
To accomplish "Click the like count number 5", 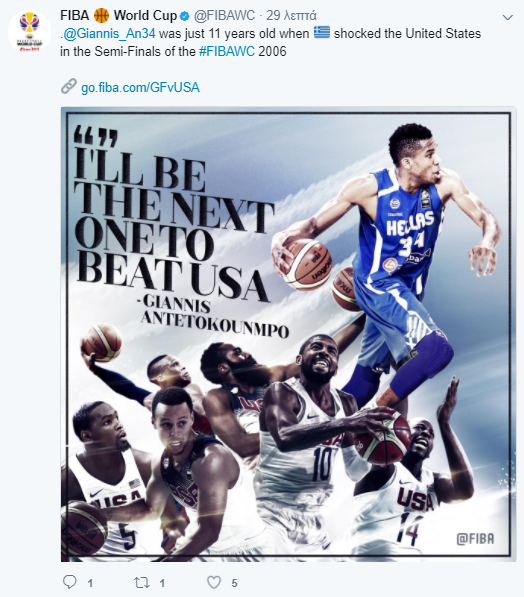I will (x=235, y=583).
